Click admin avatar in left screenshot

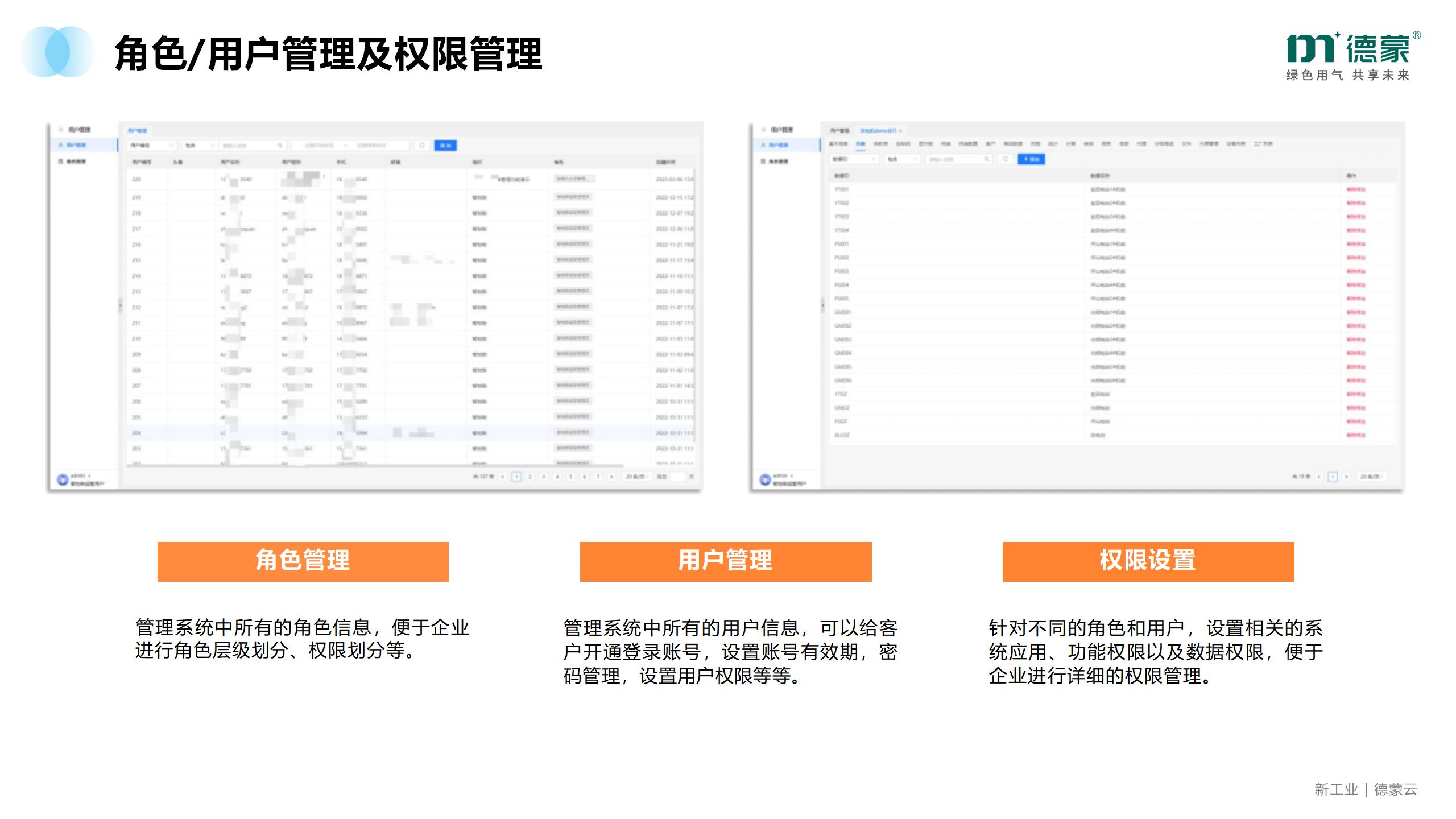pyautogui.click(x=63, y=479)
